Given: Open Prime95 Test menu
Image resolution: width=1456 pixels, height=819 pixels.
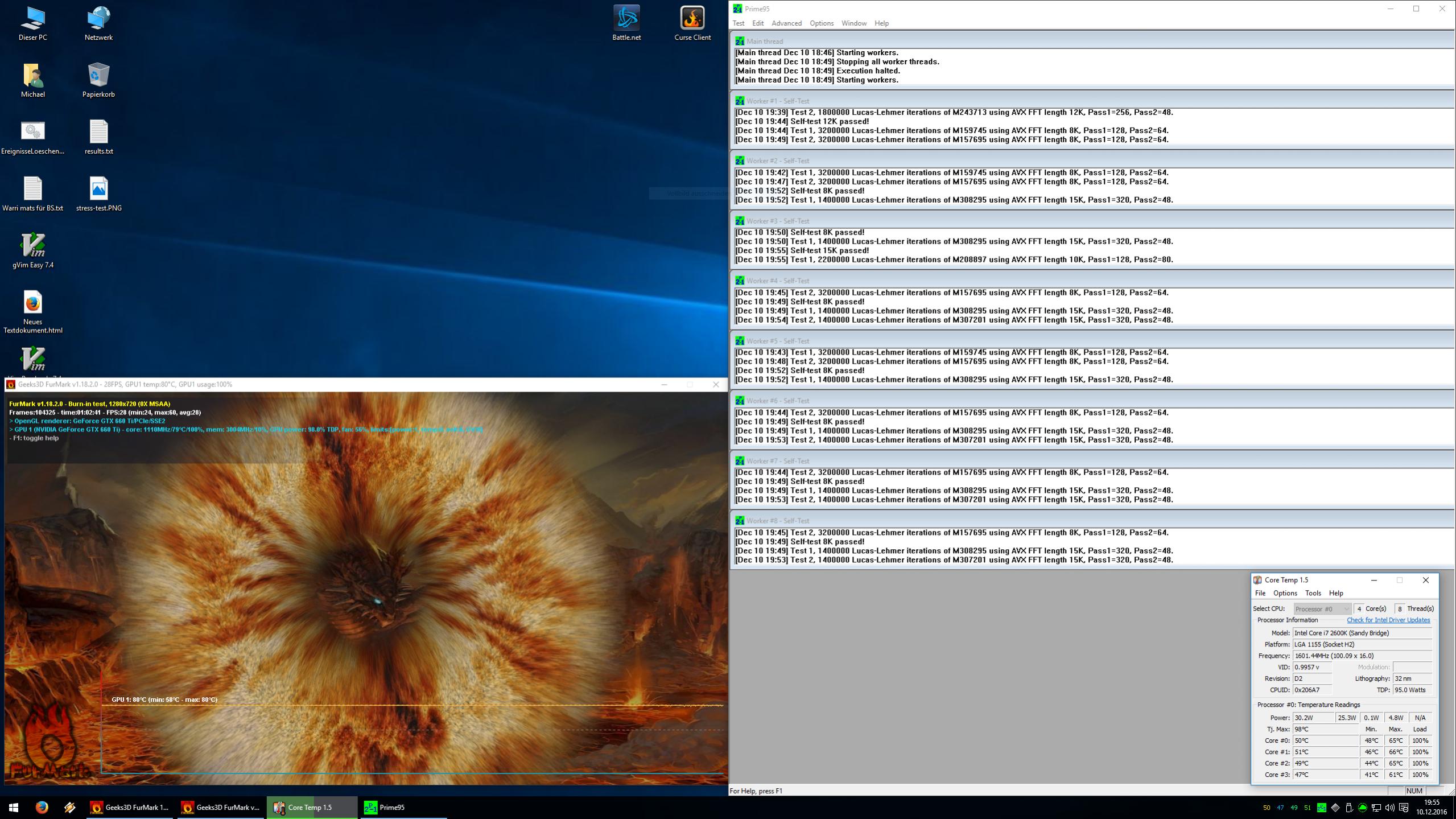Looking at the screenshot, I should pyautogui.click(x=738, y=23).
